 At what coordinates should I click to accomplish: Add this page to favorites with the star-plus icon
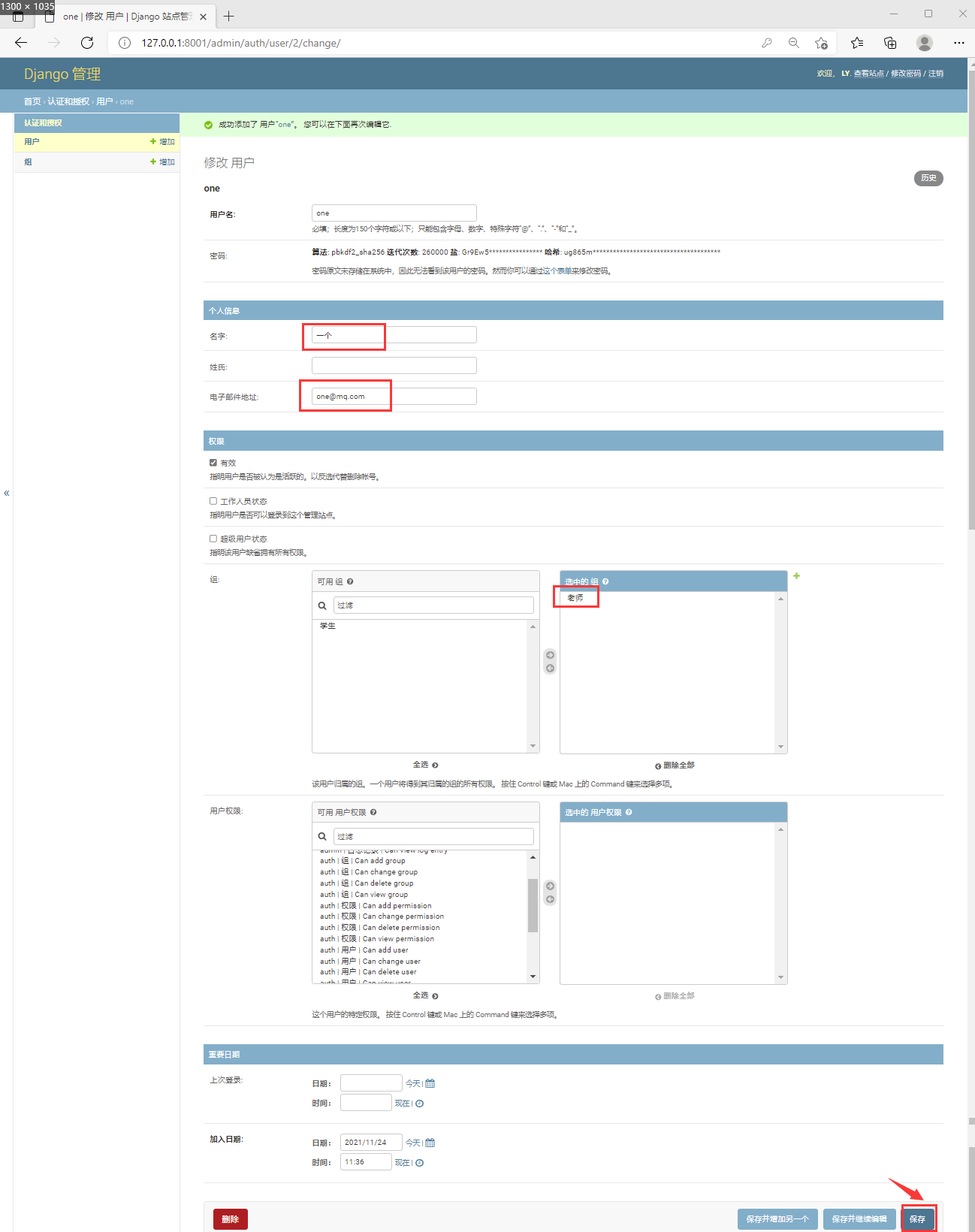822,43
